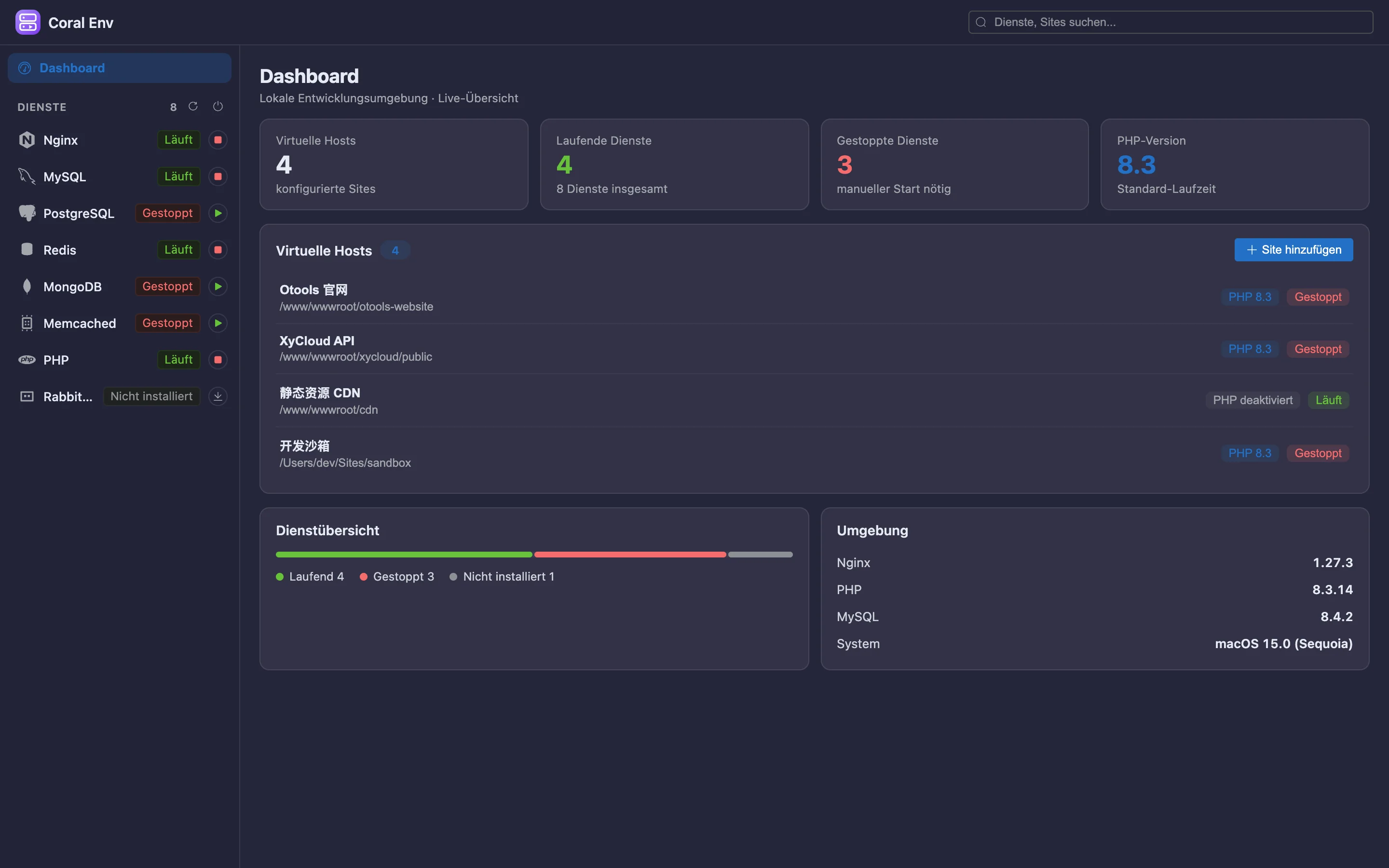Click the PHP logo icon
This screenshot has height=868, width=1389.
(27, 360)
